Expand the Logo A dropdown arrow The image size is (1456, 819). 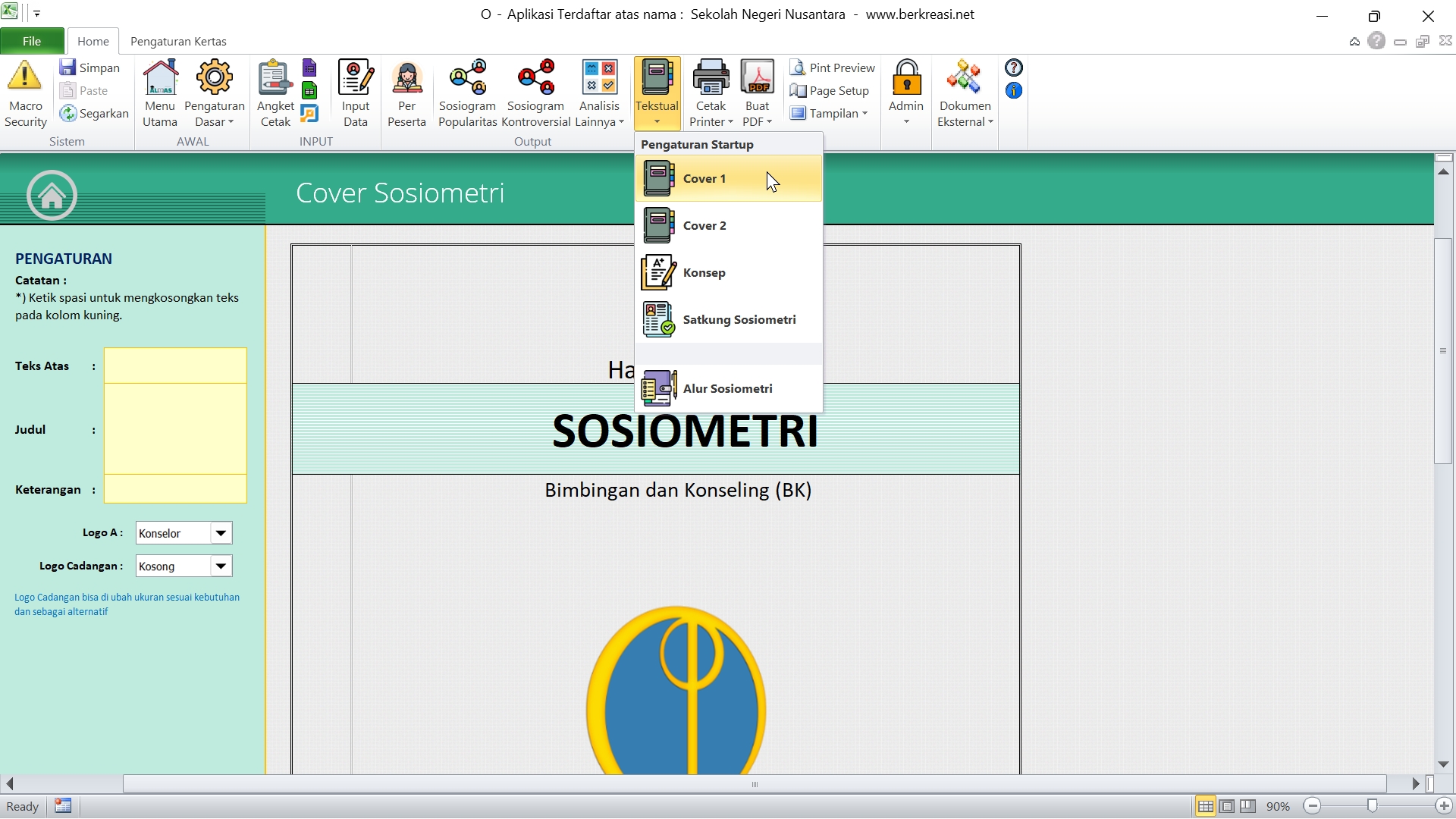tap(221, 533)
